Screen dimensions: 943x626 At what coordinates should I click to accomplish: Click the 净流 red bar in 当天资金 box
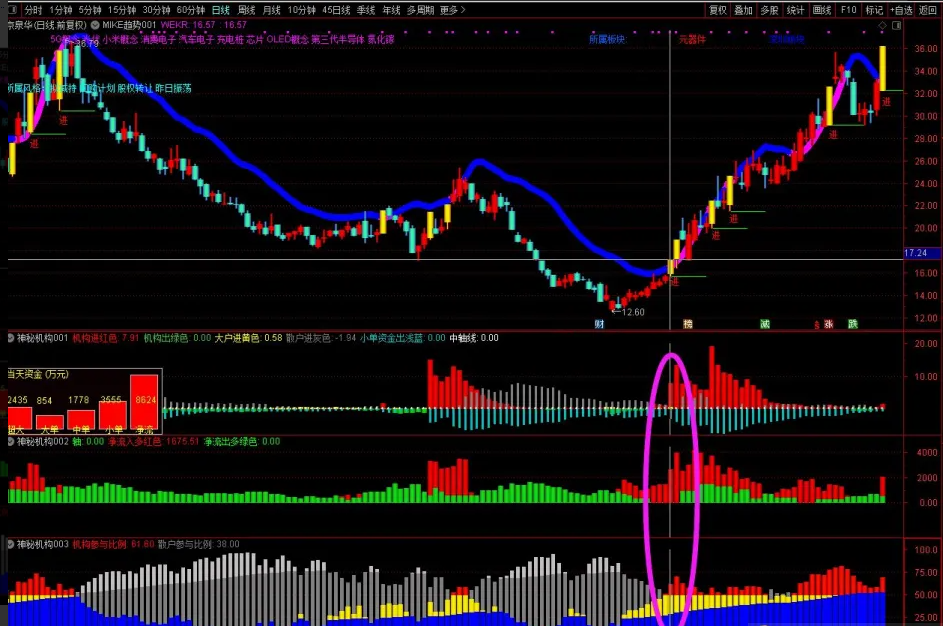coord(144,402)
